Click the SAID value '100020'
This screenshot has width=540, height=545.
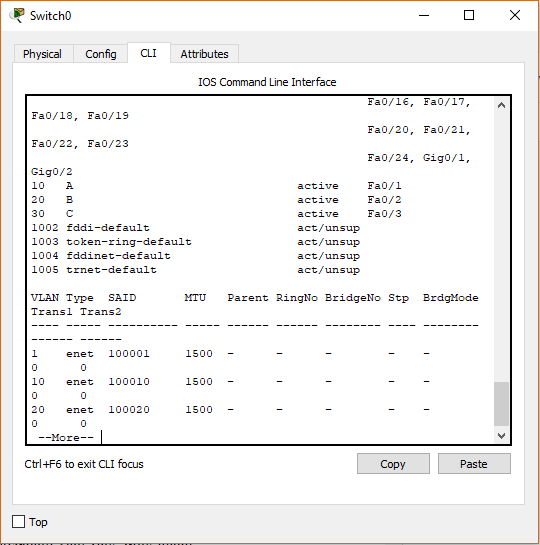click(129, 409)
